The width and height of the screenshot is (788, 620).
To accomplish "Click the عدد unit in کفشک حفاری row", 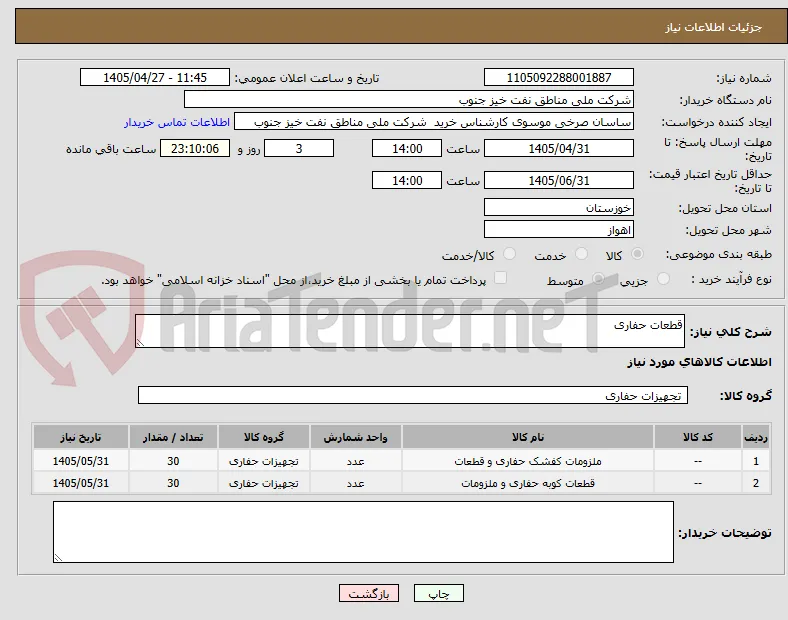I will pos(355,461).
